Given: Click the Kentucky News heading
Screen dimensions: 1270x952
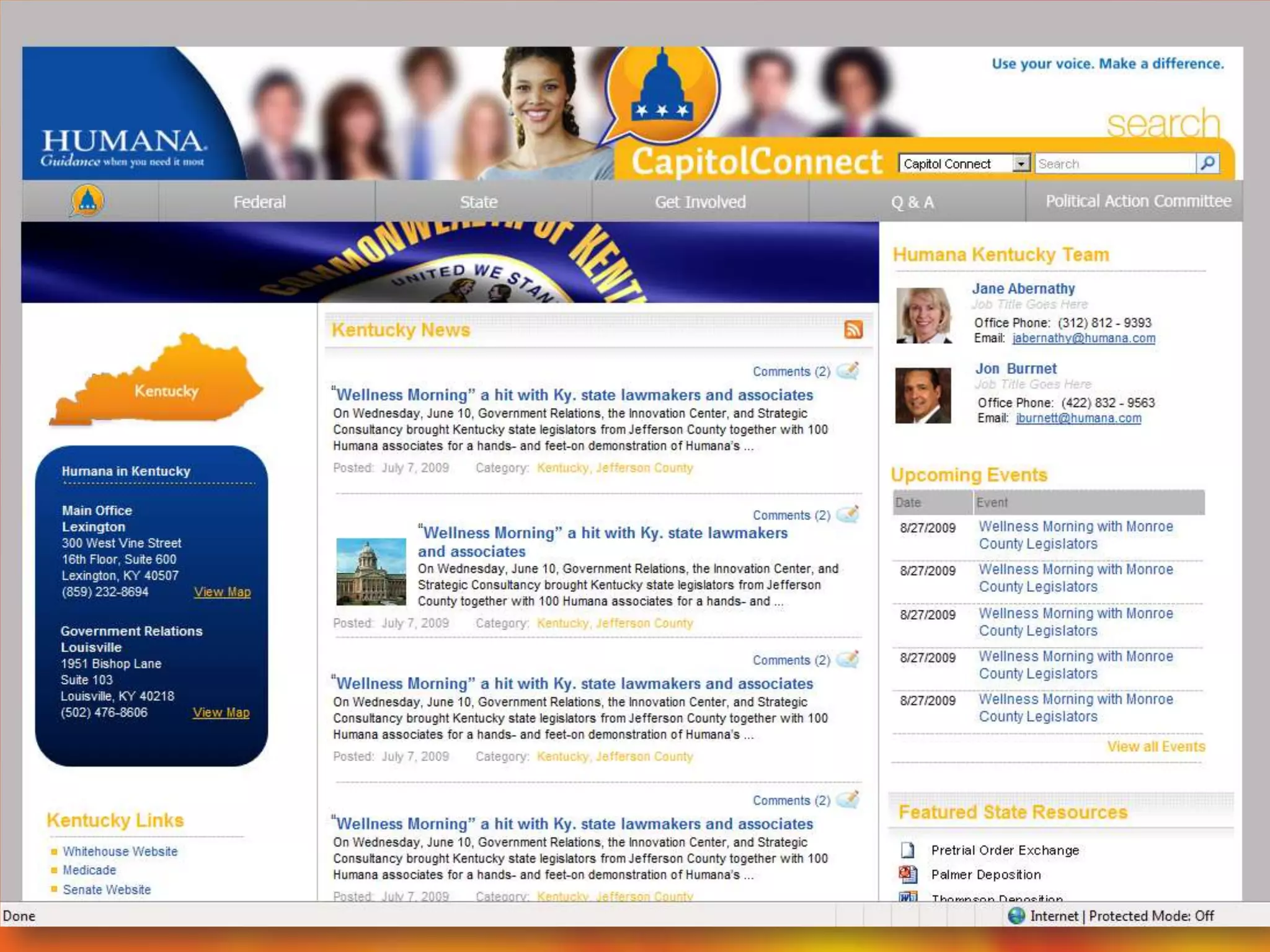Looking at the screenshot, I should 401,329.
